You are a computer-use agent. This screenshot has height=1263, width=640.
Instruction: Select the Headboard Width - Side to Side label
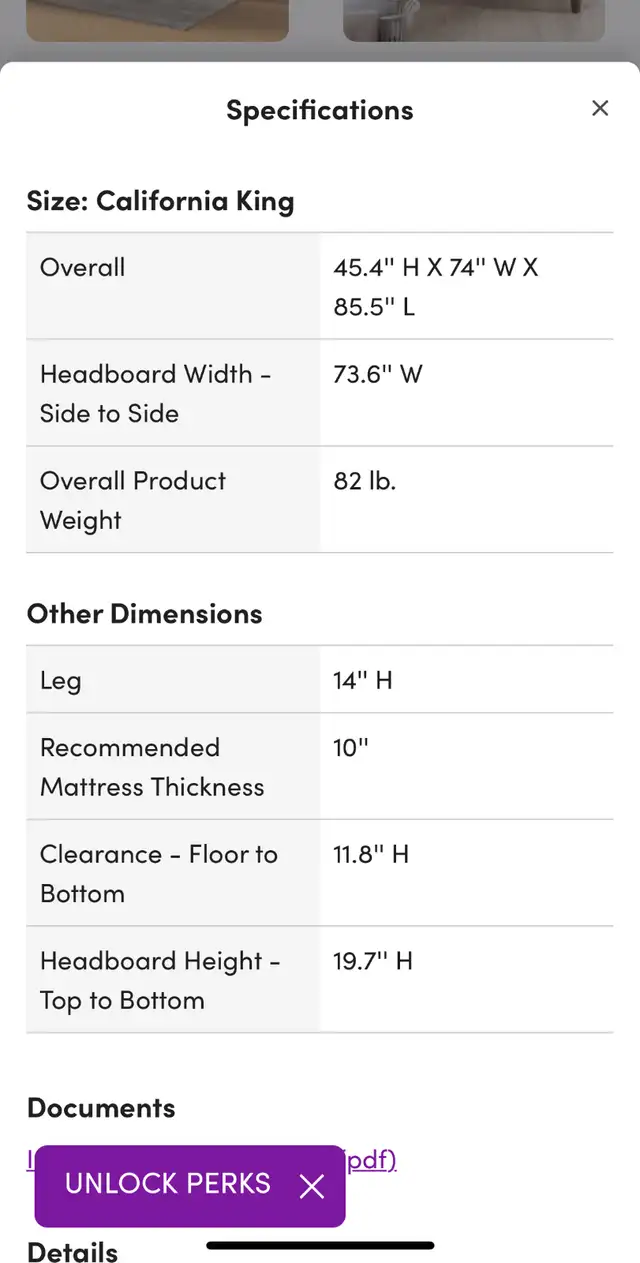pos(155,393)
